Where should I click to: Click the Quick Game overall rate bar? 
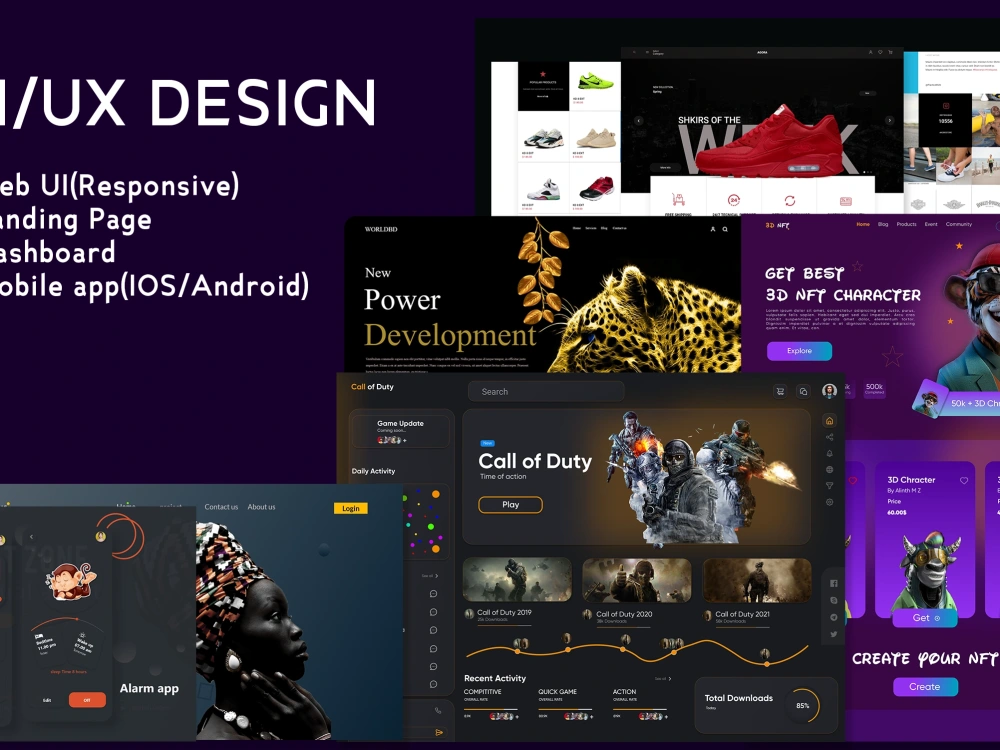pyautogui.click(x=565, y=709)
